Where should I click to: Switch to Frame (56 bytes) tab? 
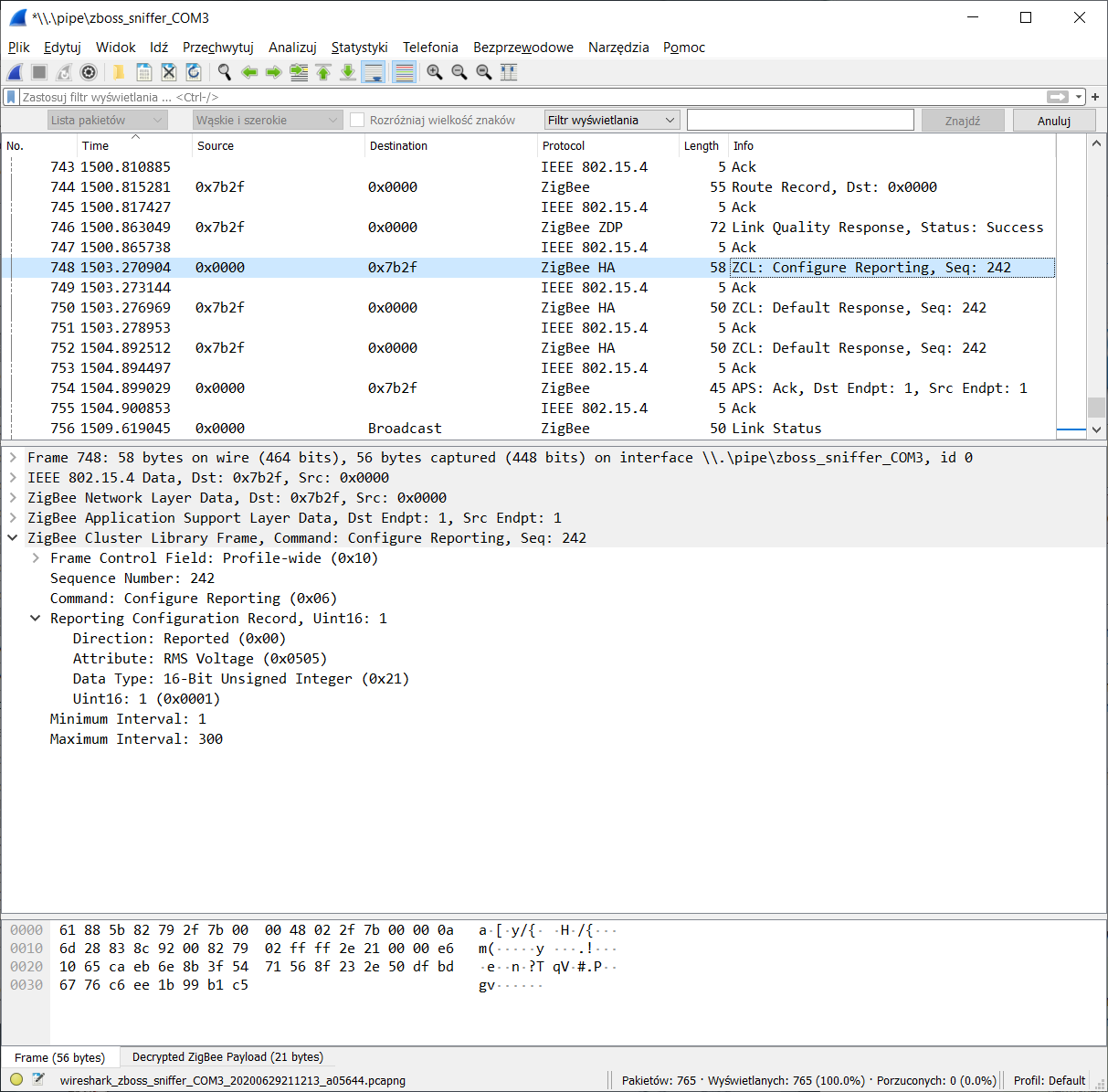pyautogui.click(x=59, y=1057)
